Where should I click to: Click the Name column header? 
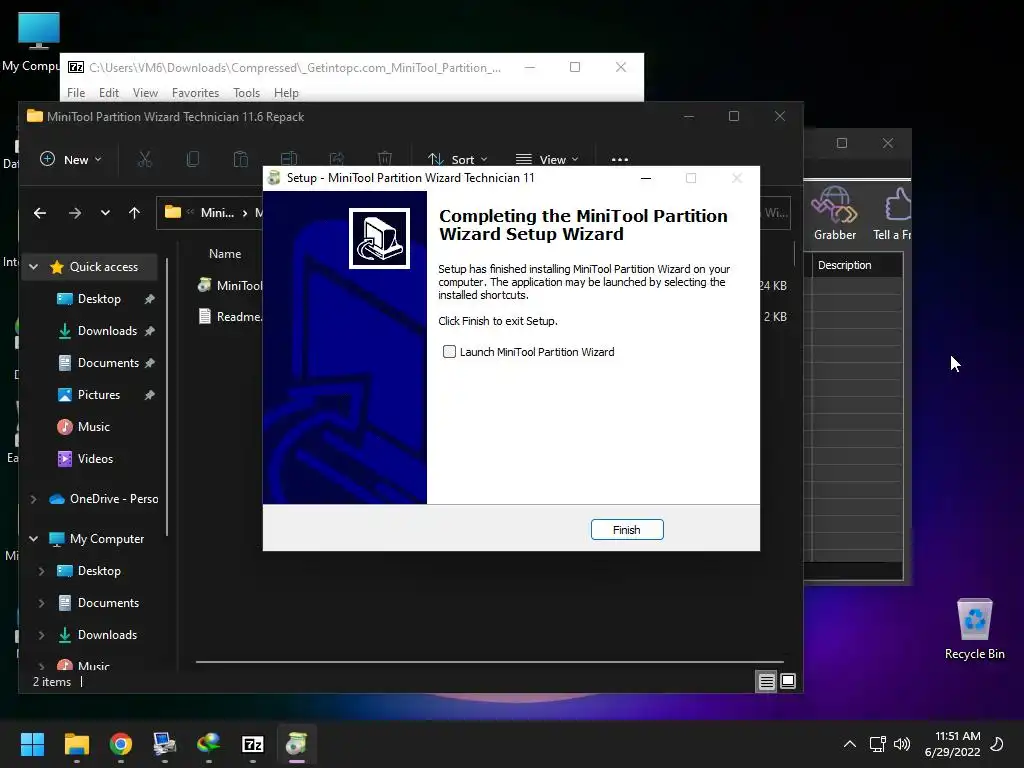[225, 253]
